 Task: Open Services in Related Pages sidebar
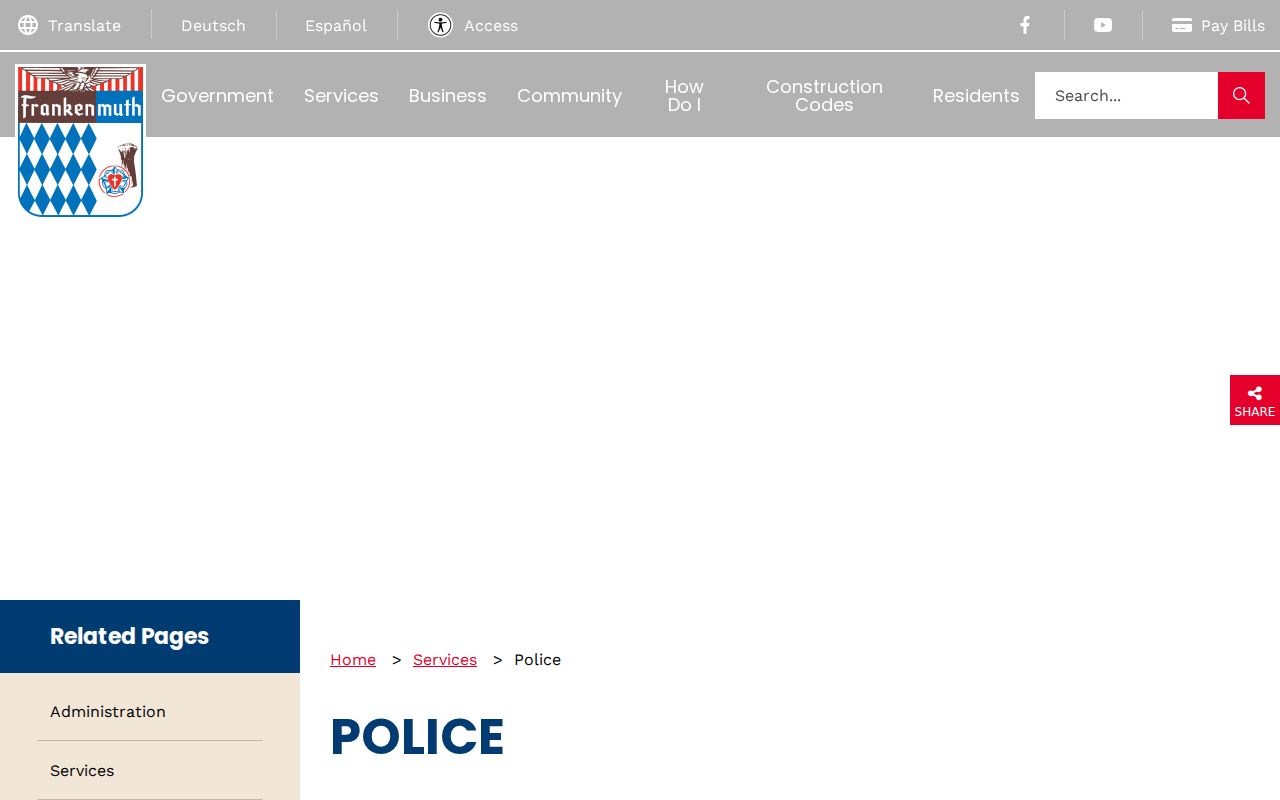tap(82, 770)
